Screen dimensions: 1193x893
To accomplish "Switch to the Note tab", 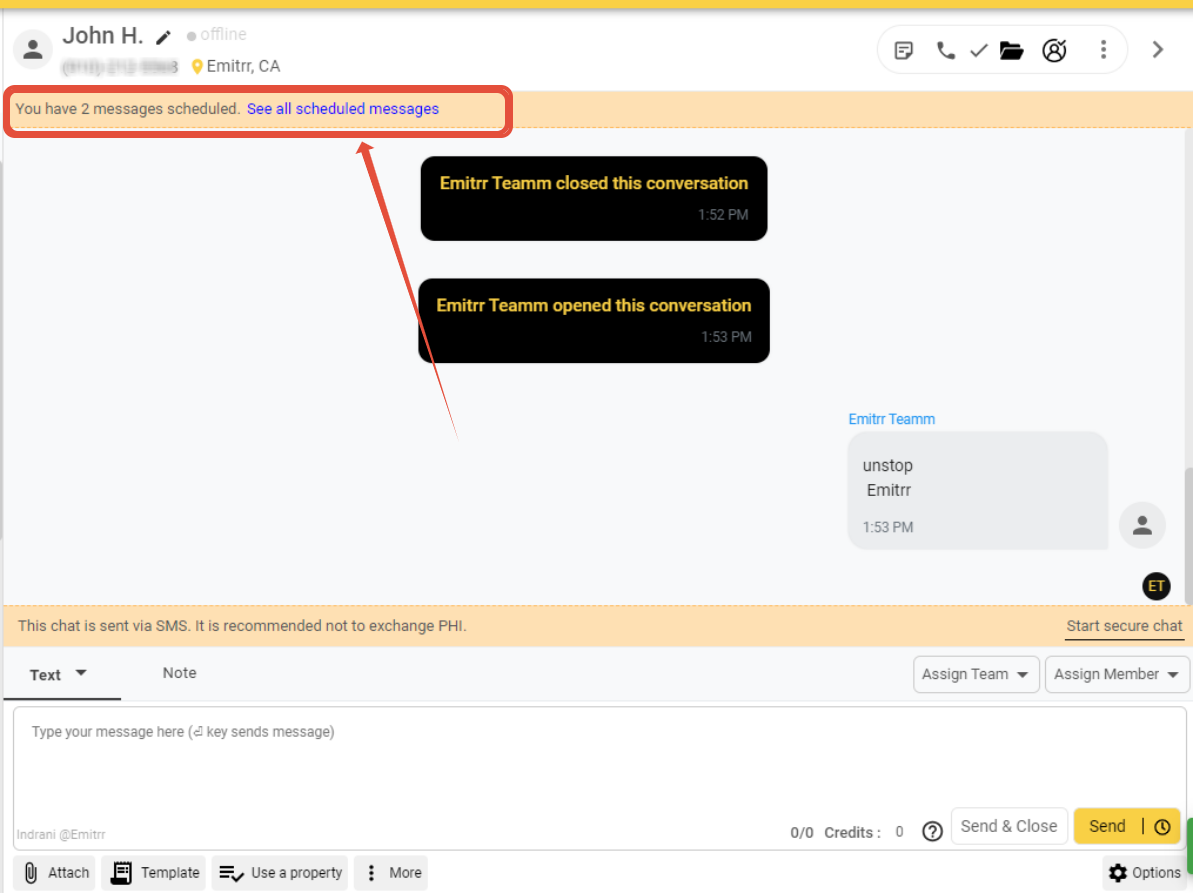I will (x=180, y=673).
